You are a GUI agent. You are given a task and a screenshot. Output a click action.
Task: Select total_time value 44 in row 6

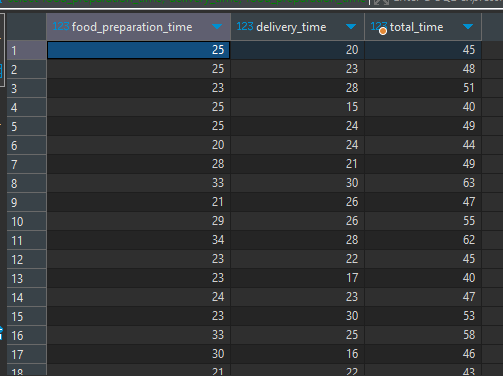423,145
